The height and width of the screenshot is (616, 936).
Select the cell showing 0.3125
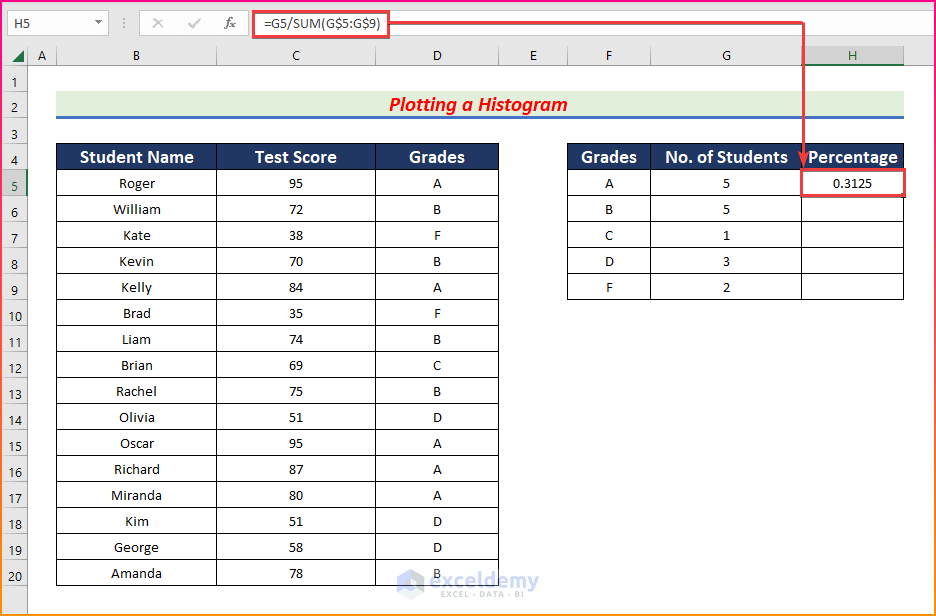click(x=852, y=183)
